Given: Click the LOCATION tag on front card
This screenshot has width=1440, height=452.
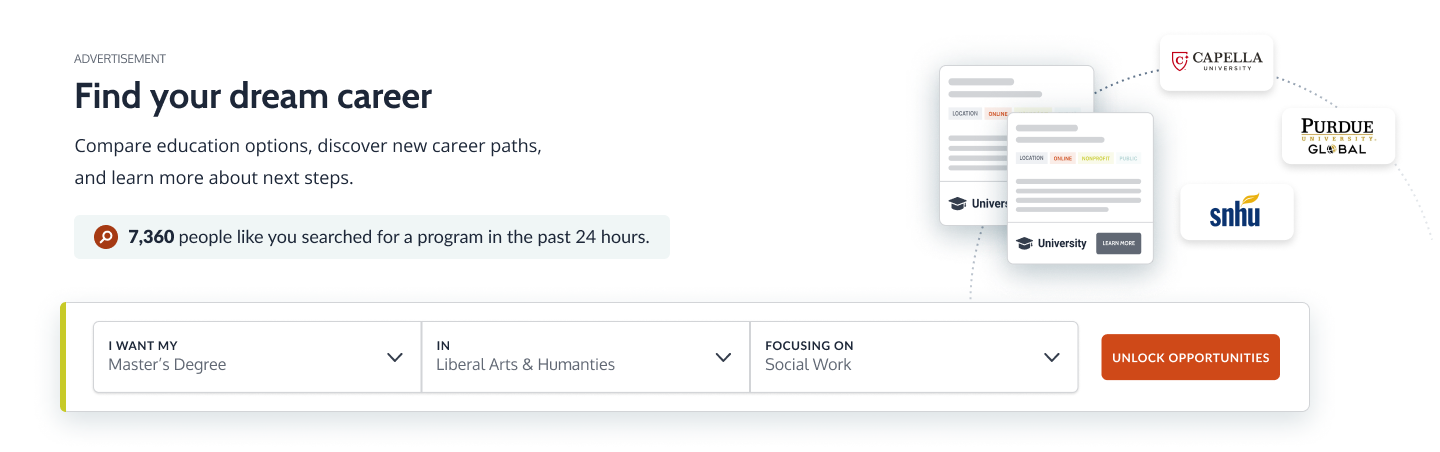Looking at the screenshot, I should [x=1031, y=158].
